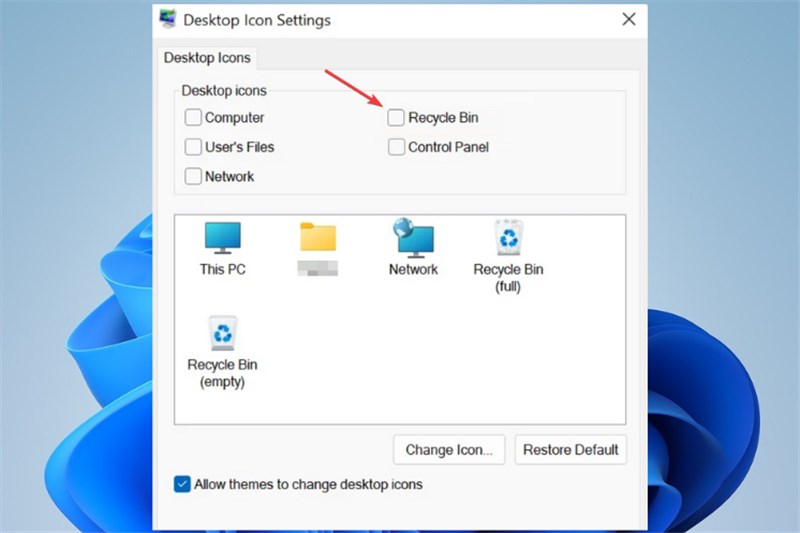Viewport: 800px width, 533px height.
Task: Click the 'This PC' label text
Action: coord(222,269)
